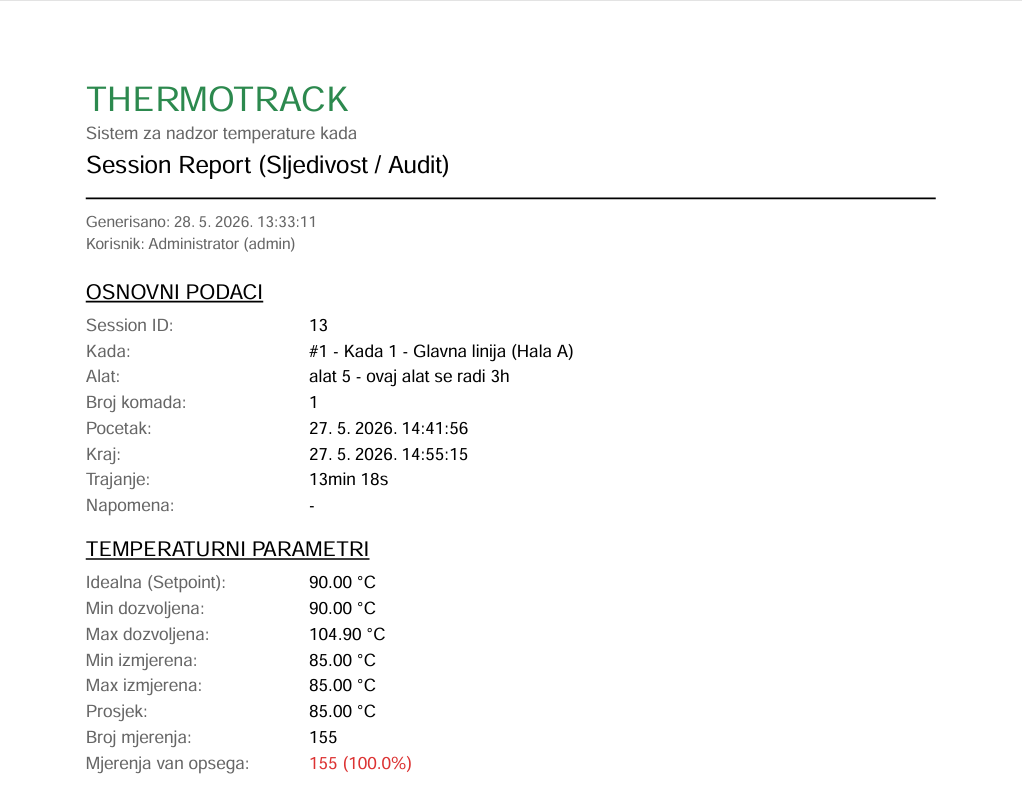Click the 'Broj mjerenja:' label

click(139, 738)
